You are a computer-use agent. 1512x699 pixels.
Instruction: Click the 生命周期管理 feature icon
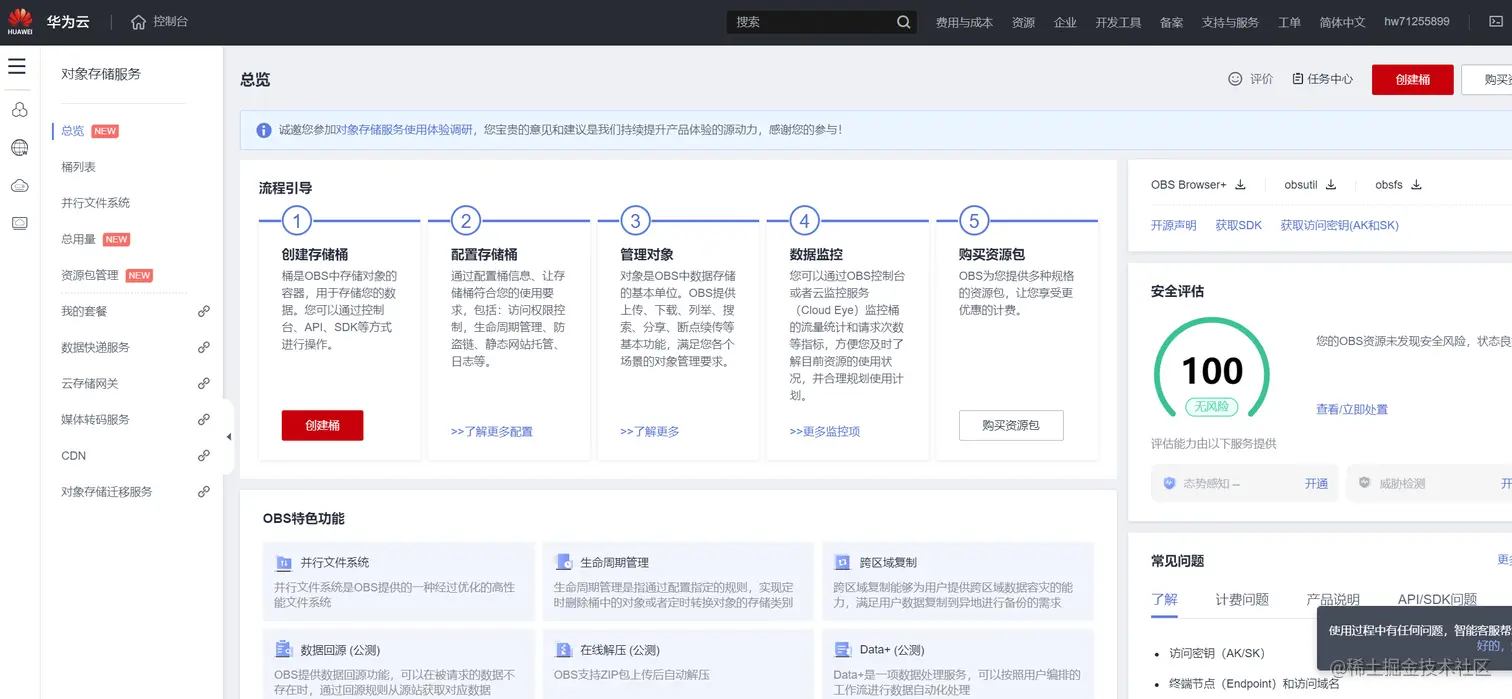point(563,563)
